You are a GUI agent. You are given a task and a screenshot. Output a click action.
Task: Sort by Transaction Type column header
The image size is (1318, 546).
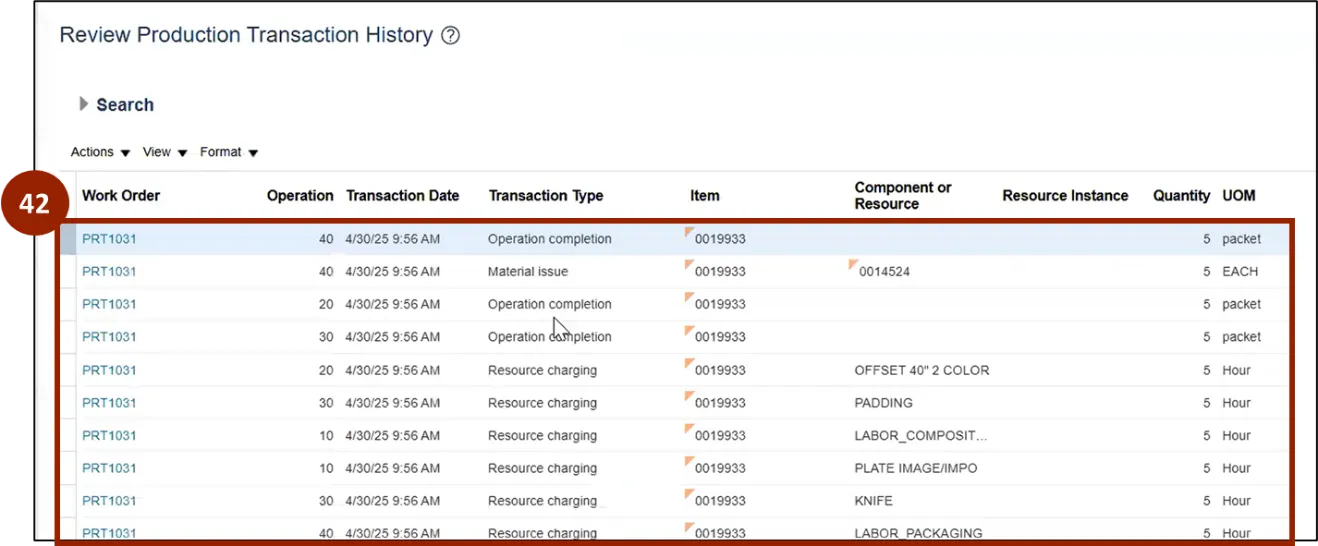545,196
